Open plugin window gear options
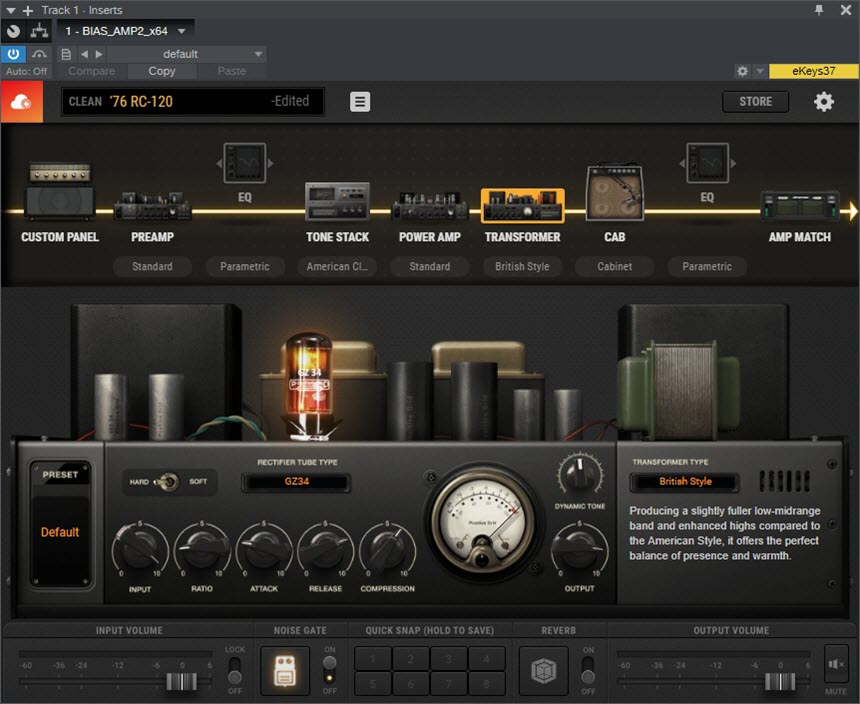This screenshot has width=860, height=704. tap(742, 71)
